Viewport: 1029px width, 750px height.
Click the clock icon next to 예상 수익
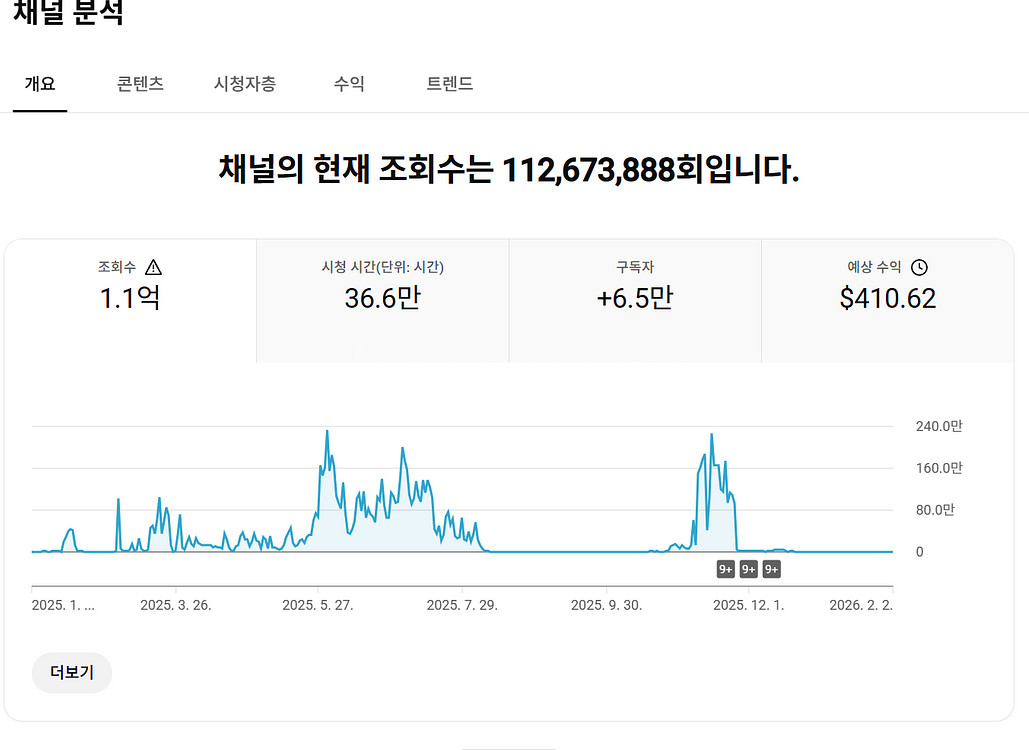click(919, 267)
